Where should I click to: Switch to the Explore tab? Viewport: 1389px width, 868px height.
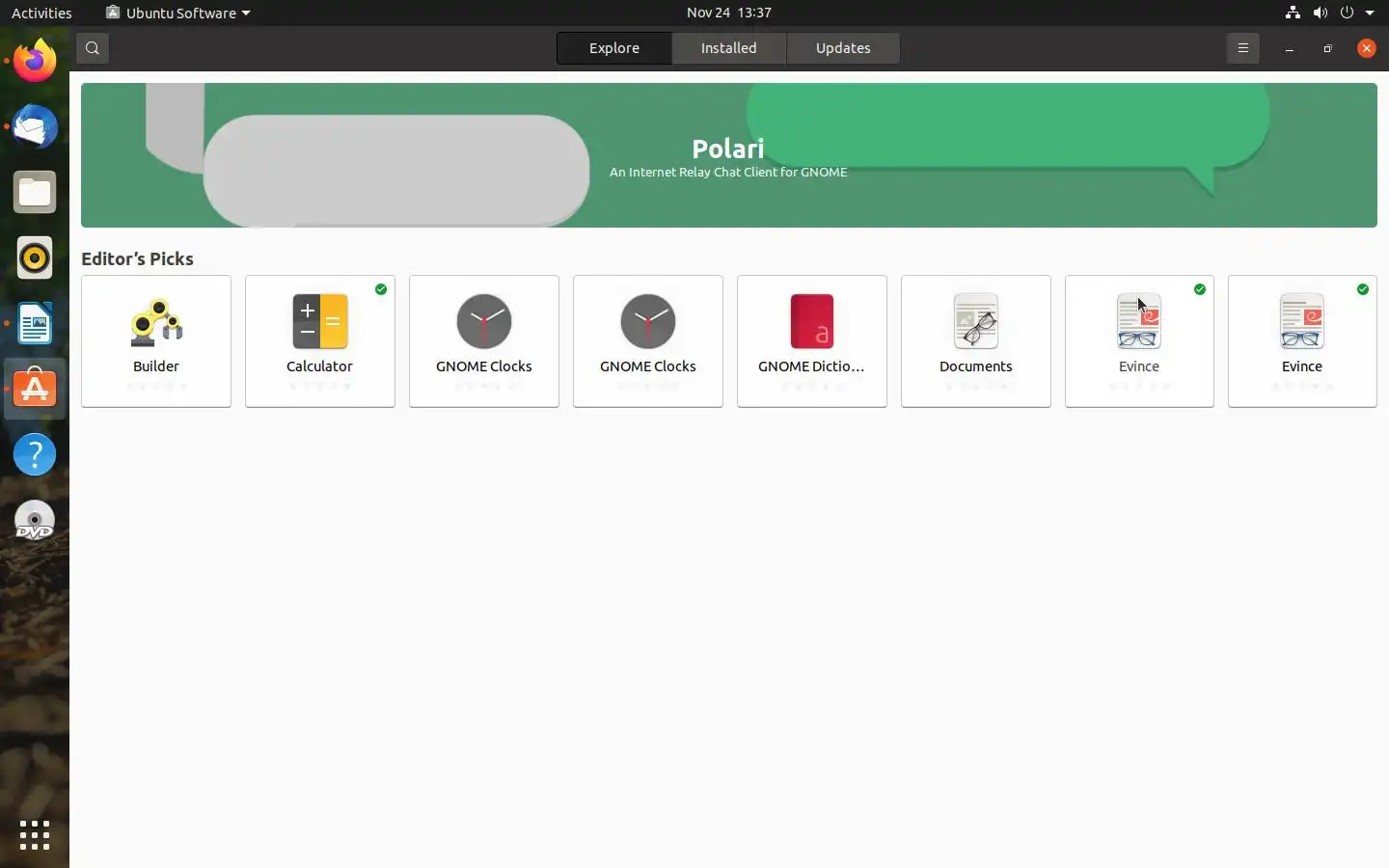[614, 48]
